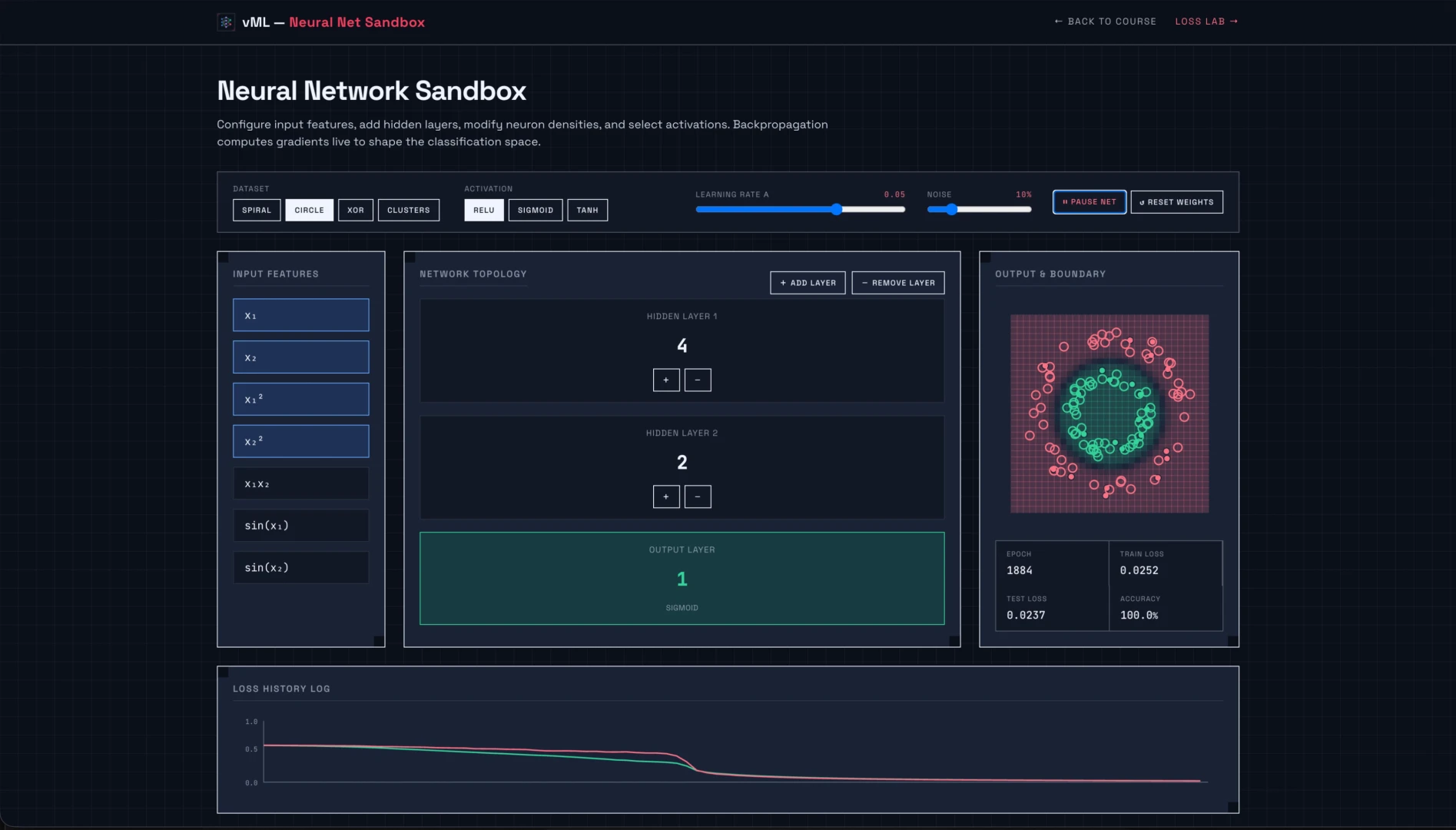This screenshot has width=1456, height=830.
Task: Disable the X₂² input feature
Action: (x=301, y=442)
